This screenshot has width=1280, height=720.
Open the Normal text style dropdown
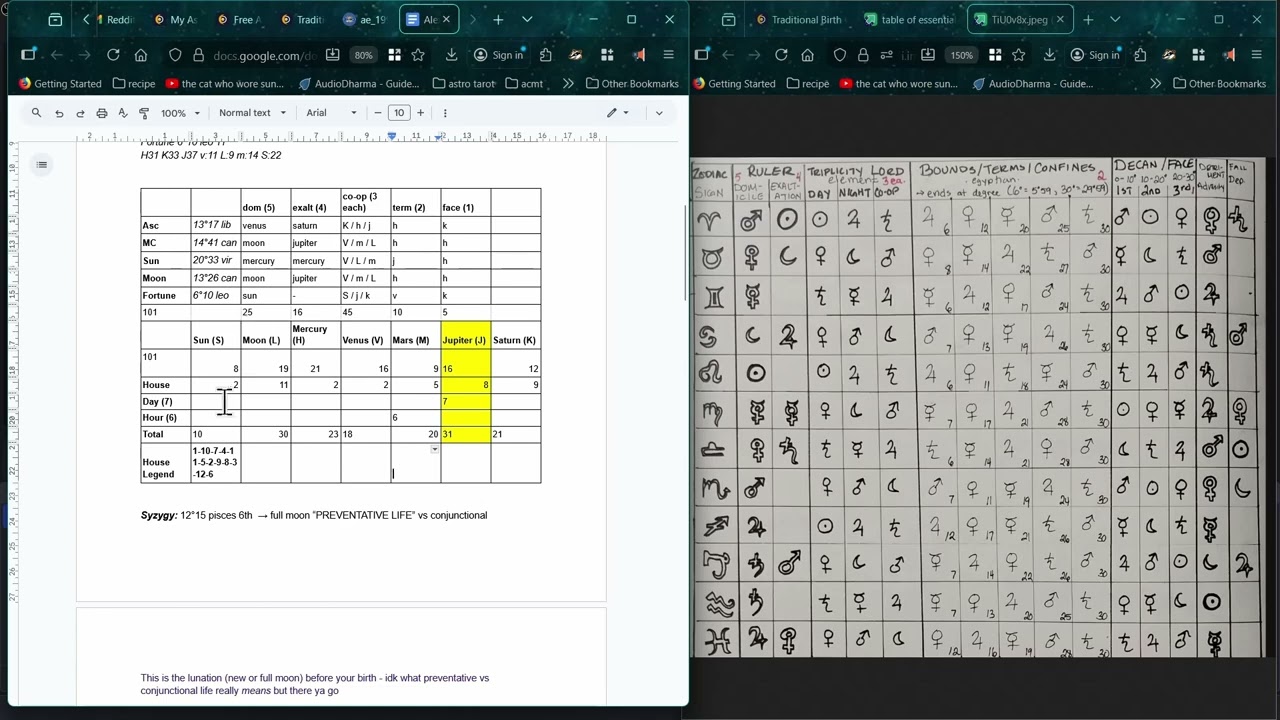tap(252, 113)
